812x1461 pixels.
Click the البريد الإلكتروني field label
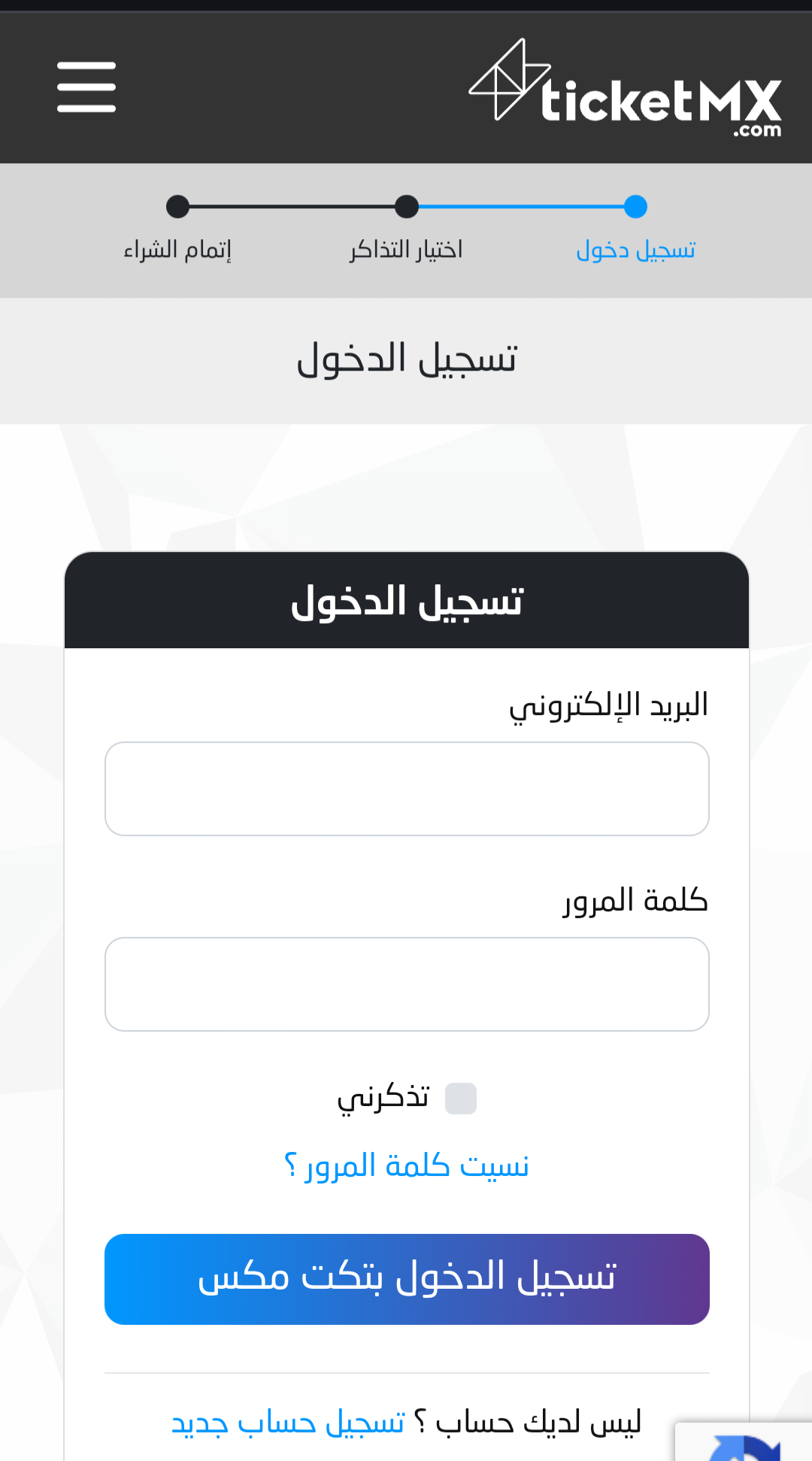609,705
